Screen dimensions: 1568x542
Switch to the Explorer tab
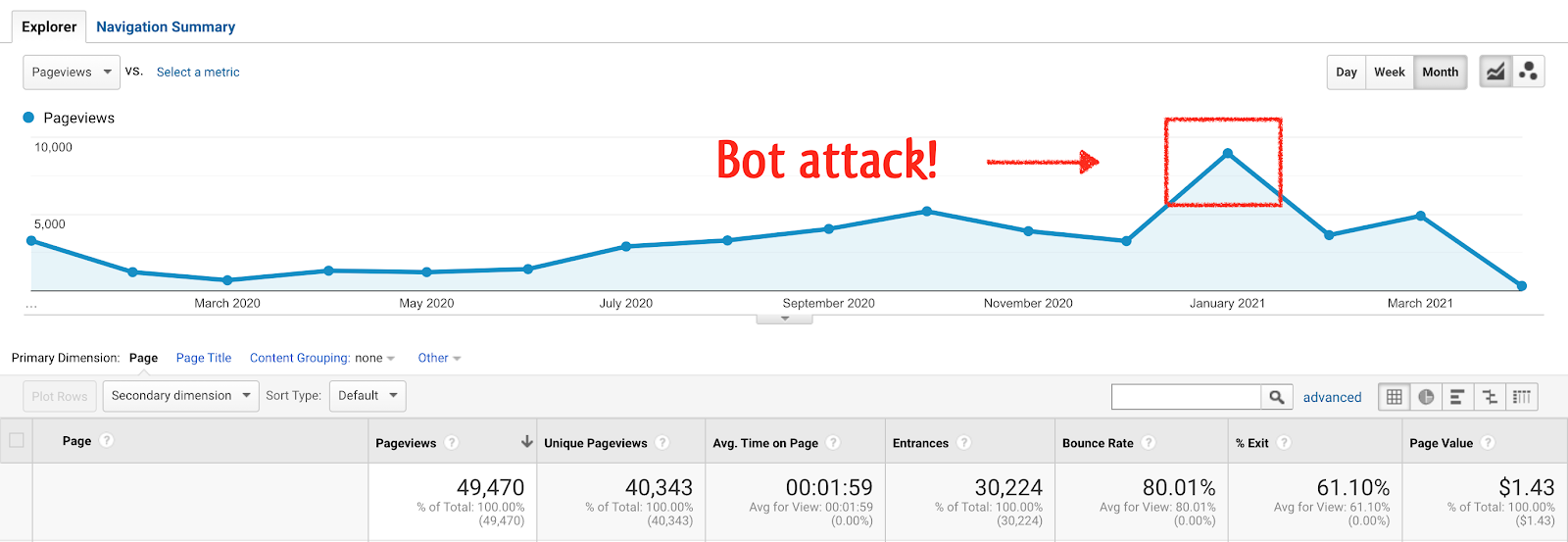click(x=49, y=26)
